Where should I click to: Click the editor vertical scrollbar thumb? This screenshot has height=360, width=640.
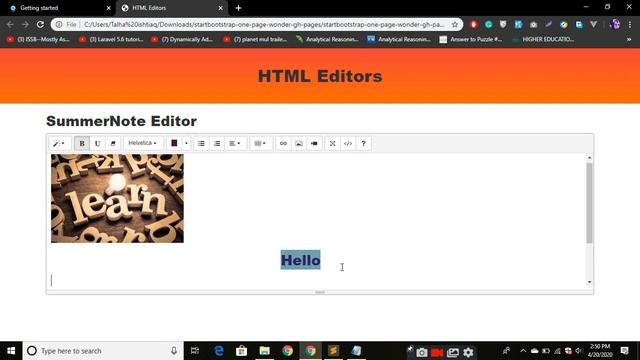click(x=589, y=203)
